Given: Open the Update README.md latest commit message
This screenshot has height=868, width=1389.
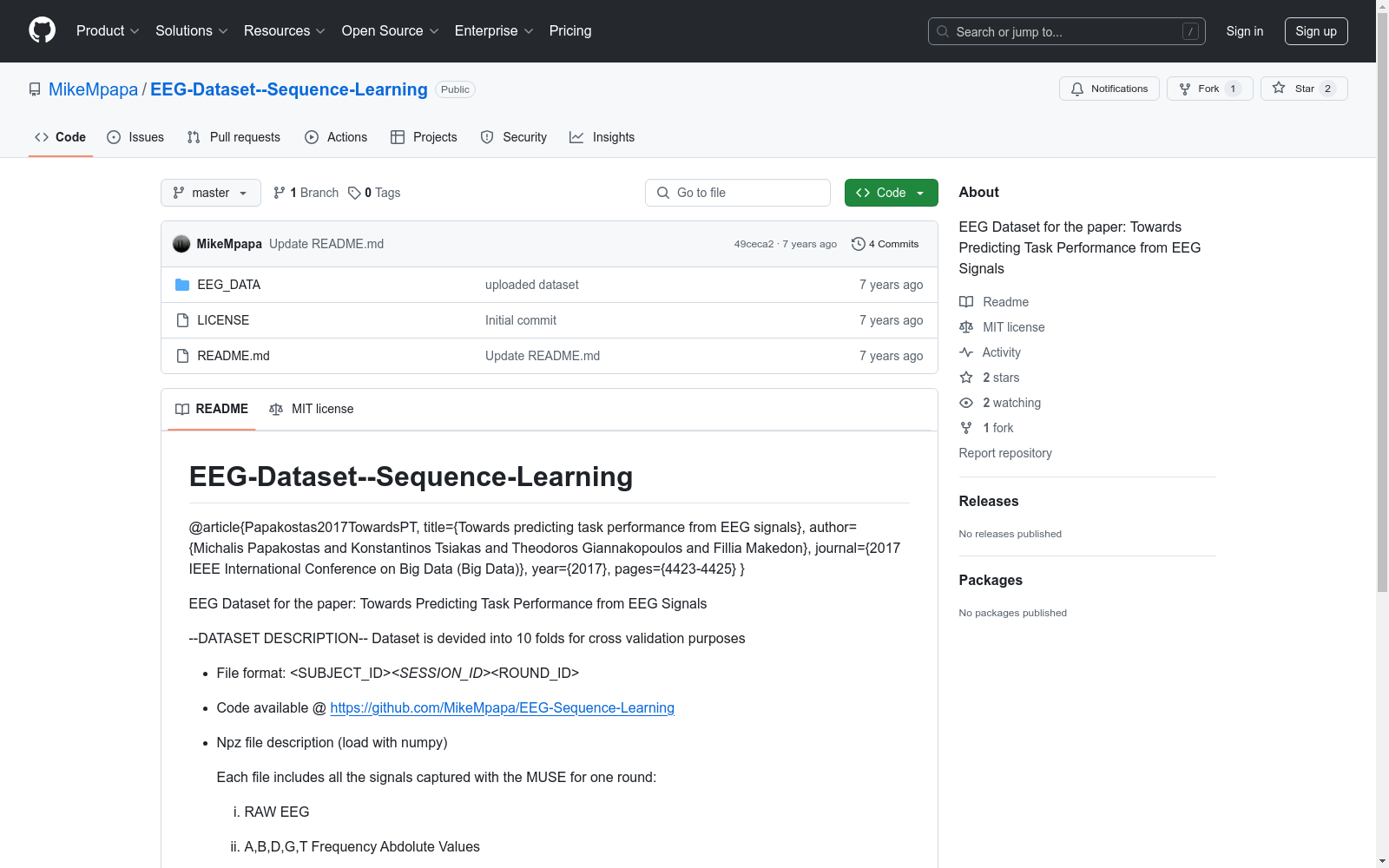Looking at the screenshot, I should tap(326, 244).
